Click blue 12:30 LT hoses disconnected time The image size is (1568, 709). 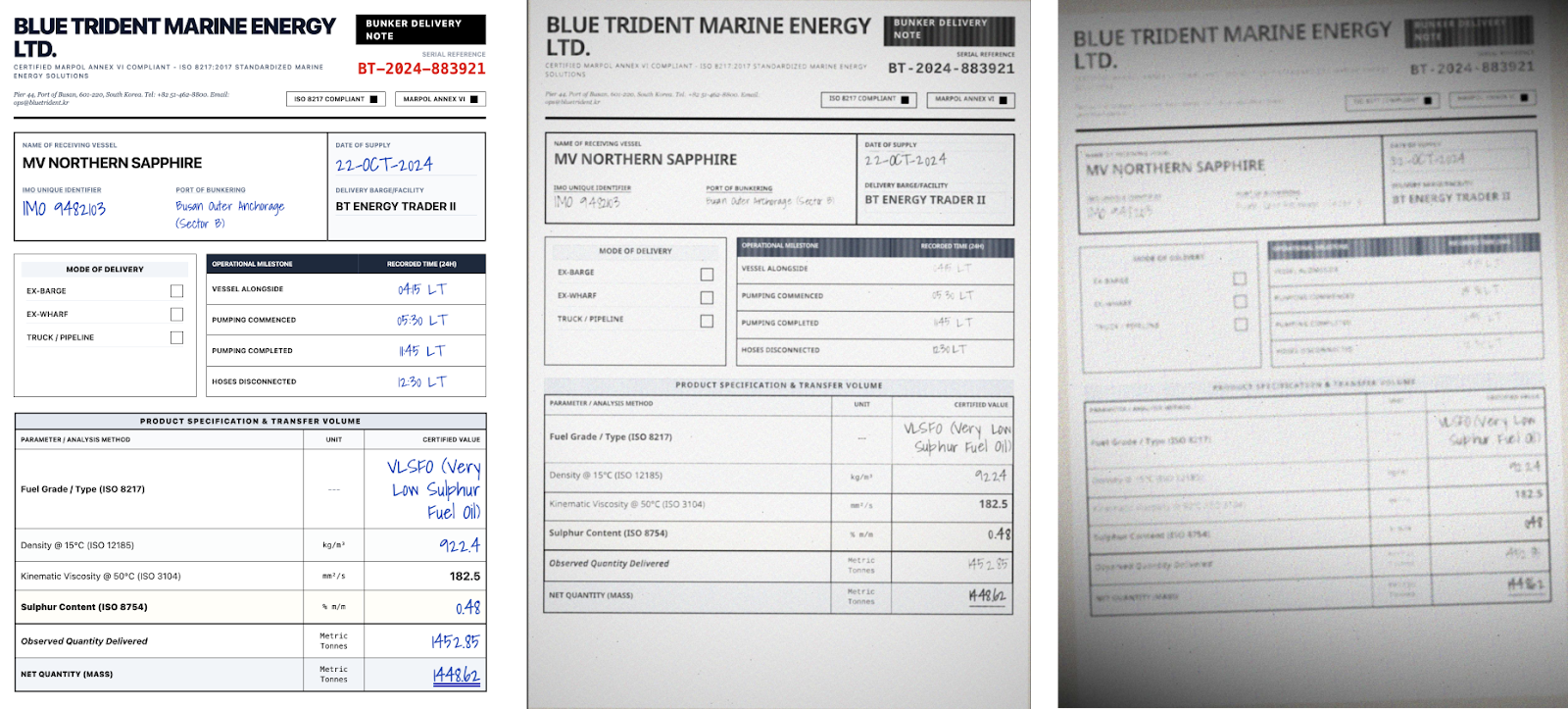pos(422,382)
